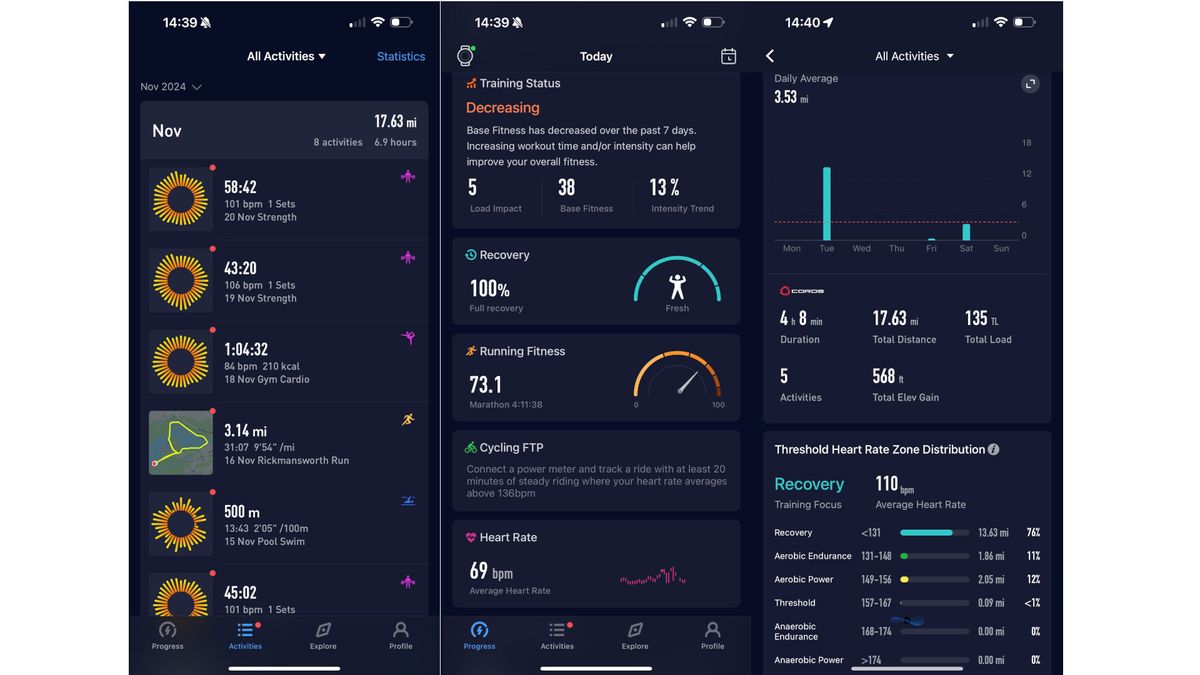Screen dimensions: 1200x675
Task: Open All Activities dropdown on activities list
Action: tap(287, 56)
